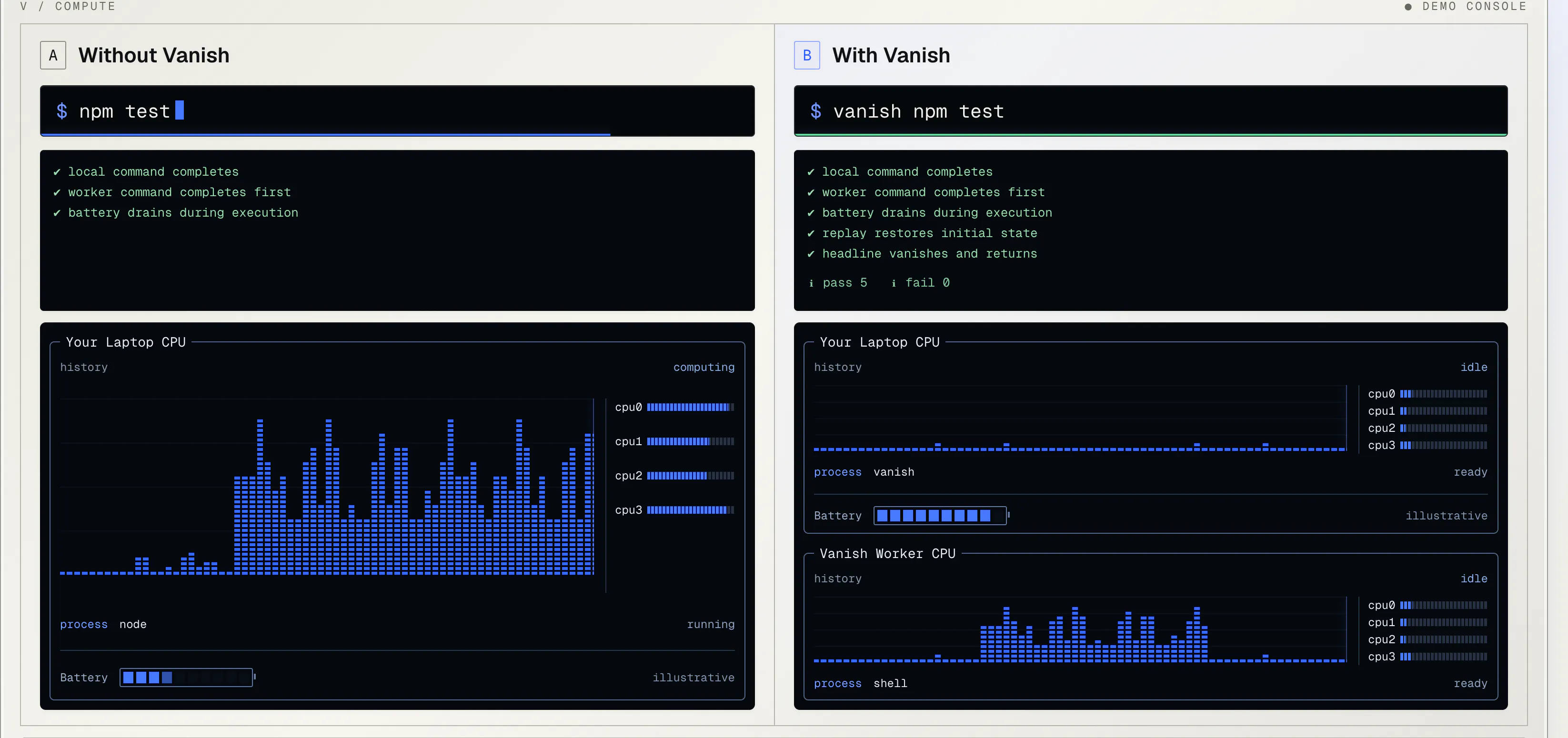Select 'local command completes' in Without Vanish output
The image size is (1568, 738).
153,172
